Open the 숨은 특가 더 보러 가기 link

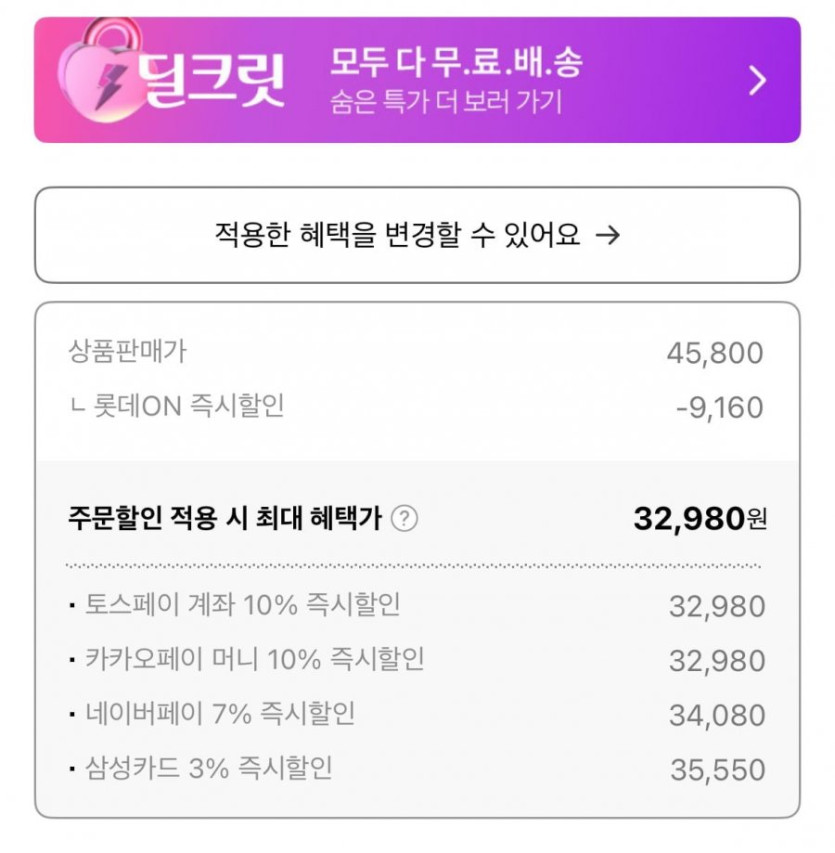click(446, 102)
